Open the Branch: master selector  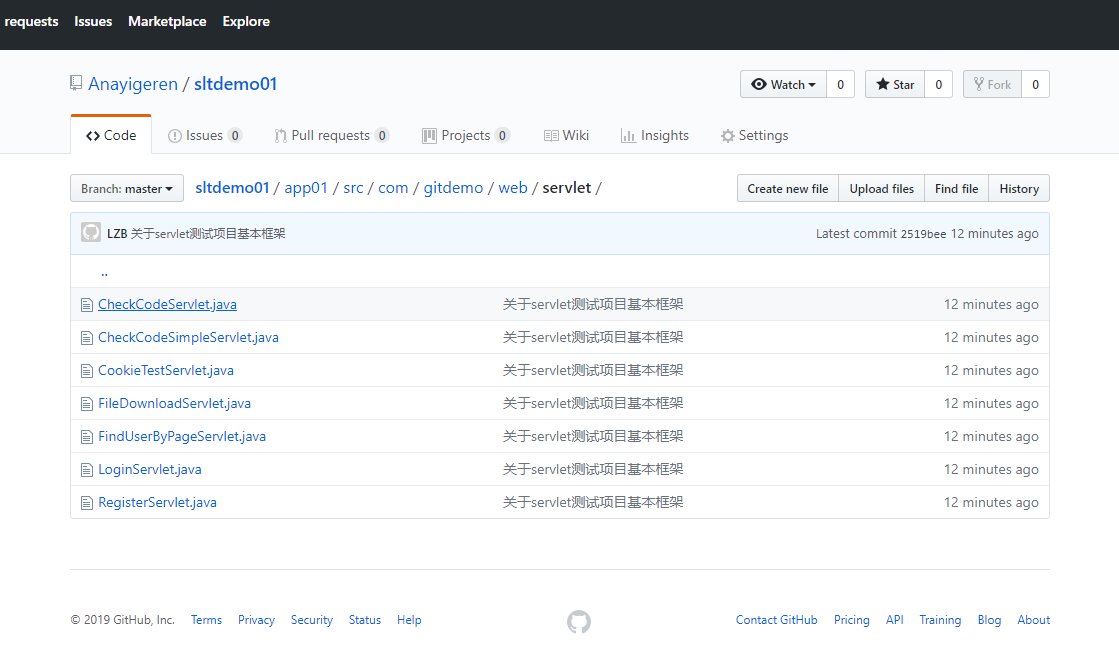pos(126,188)
